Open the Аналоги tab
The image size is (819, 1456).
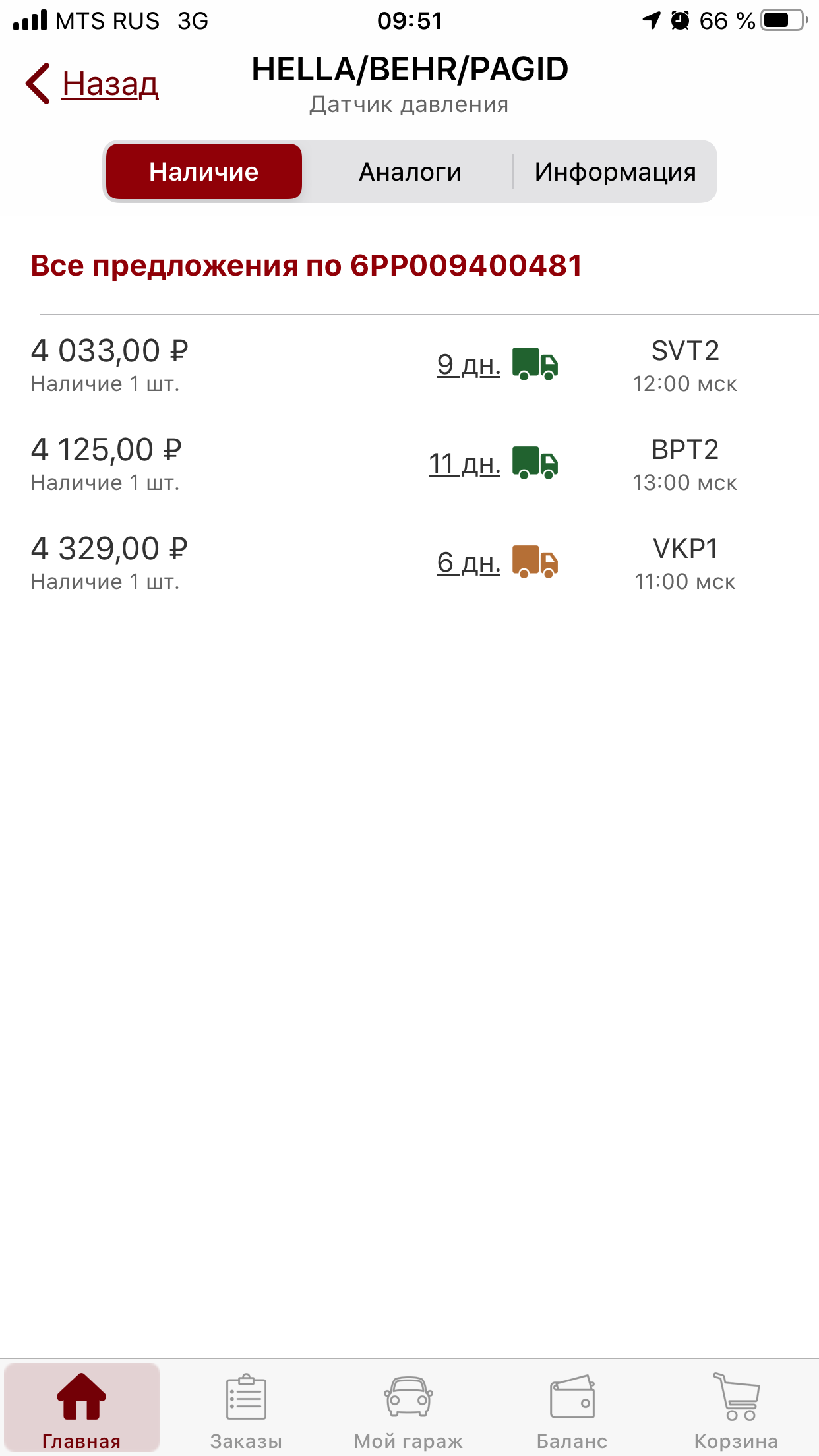pos(409,172)
